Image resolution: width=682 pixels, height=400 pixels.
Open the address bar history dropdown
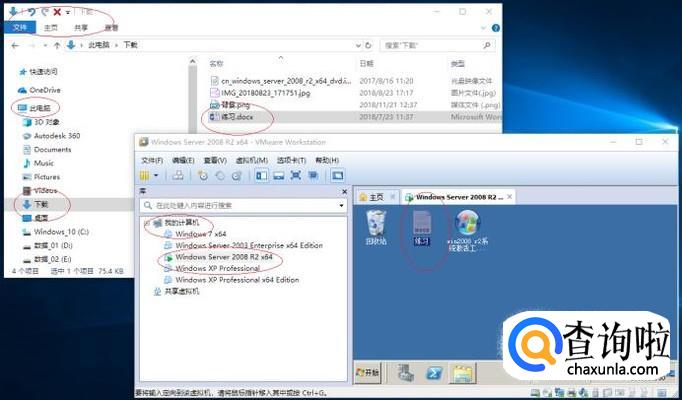click(x=358, y=45)
